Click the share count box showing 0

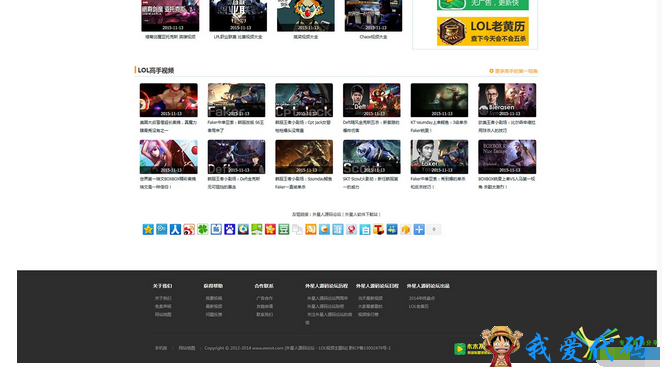(x=434, y=230)
